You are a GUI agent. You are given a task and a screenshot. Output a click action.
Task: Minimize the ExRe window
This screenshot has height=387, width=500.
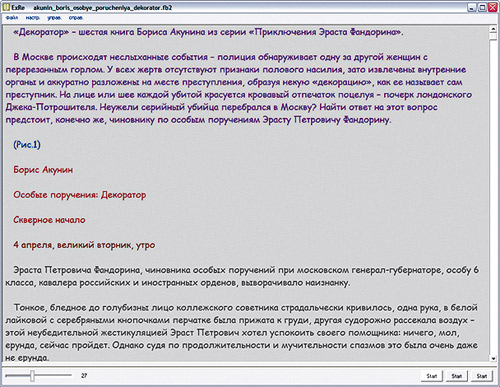[471, 7]
